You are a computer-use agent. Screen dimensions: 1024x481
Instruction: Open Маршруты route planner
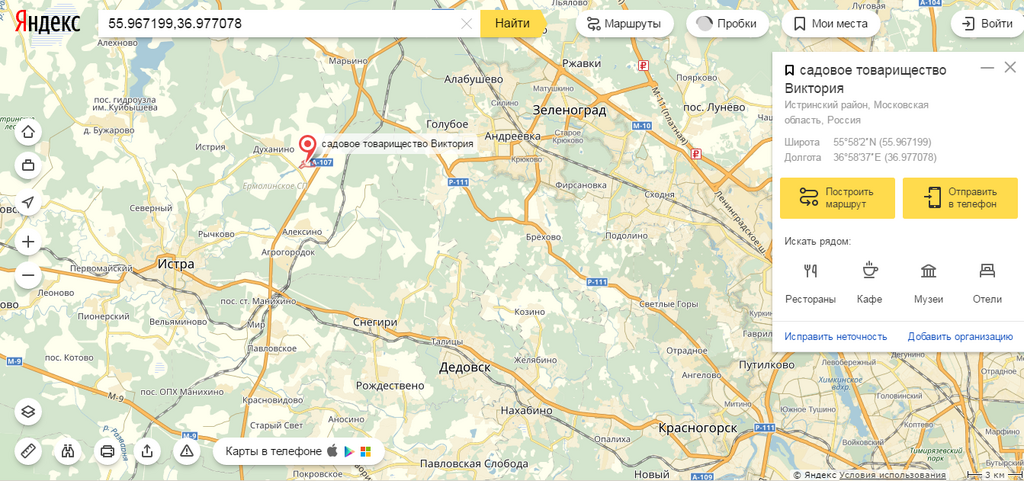point(624,24)
